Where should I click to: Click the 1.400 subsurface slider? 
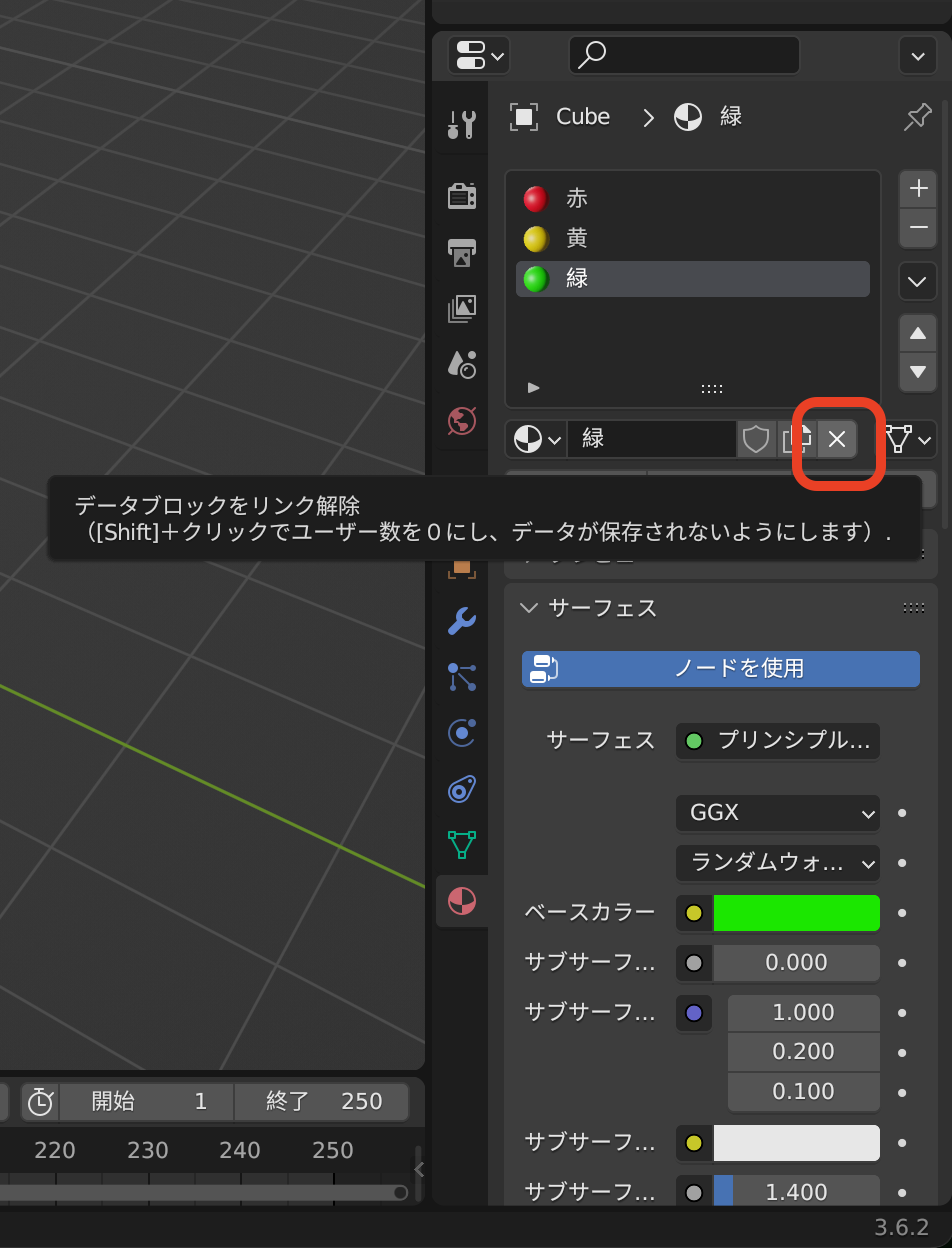point(797,1192)
